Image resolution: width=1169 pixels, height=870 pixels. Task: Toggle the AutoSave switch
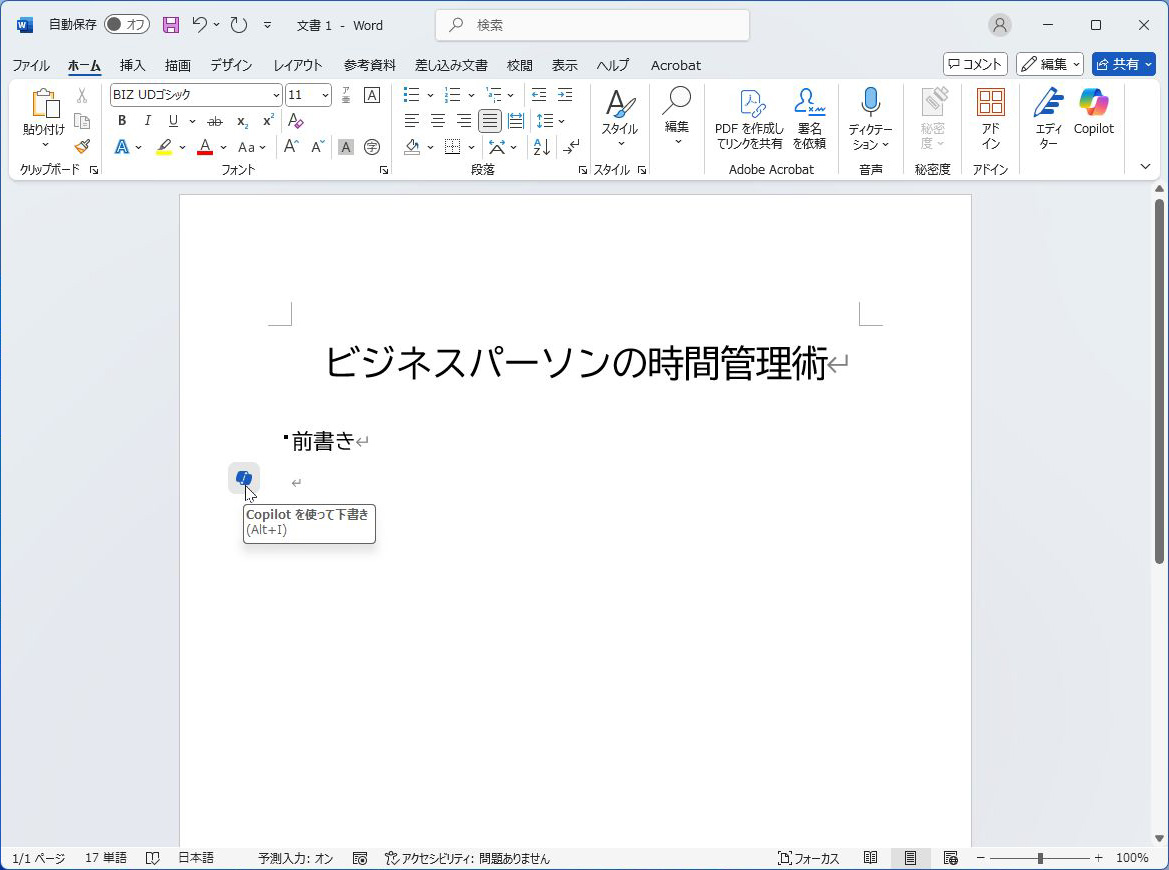click(126, 25)
